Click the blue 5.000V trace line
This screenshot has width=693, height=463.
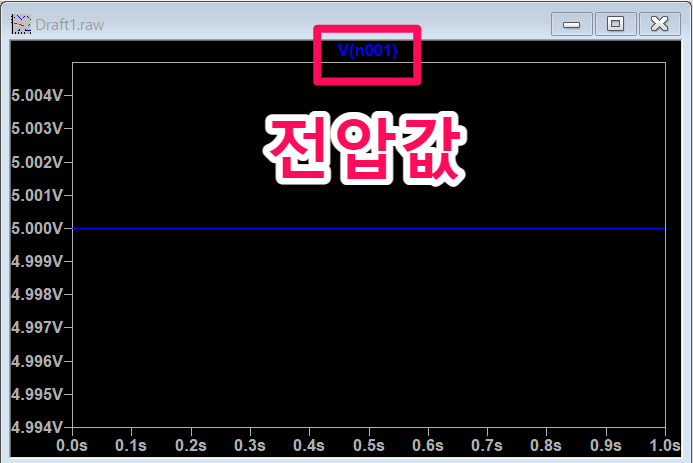coord(369,228)
